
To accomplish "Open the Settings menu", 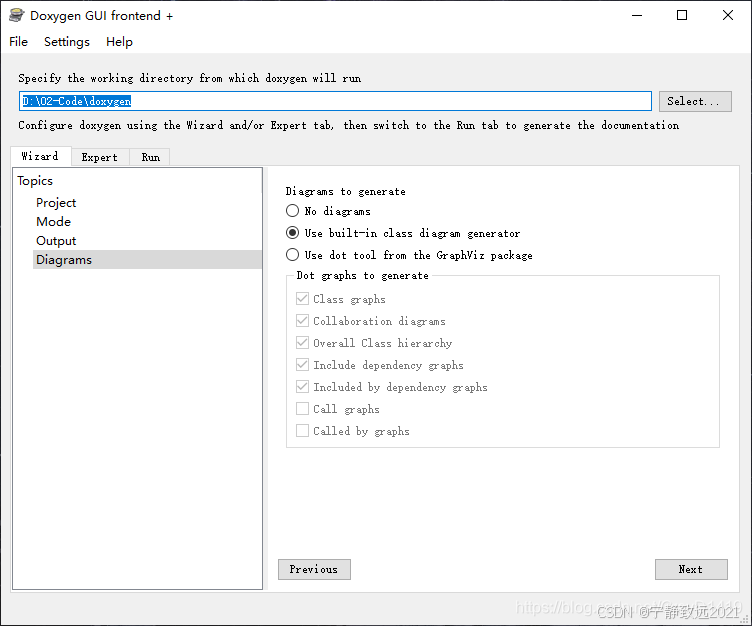I will point(67,42).
